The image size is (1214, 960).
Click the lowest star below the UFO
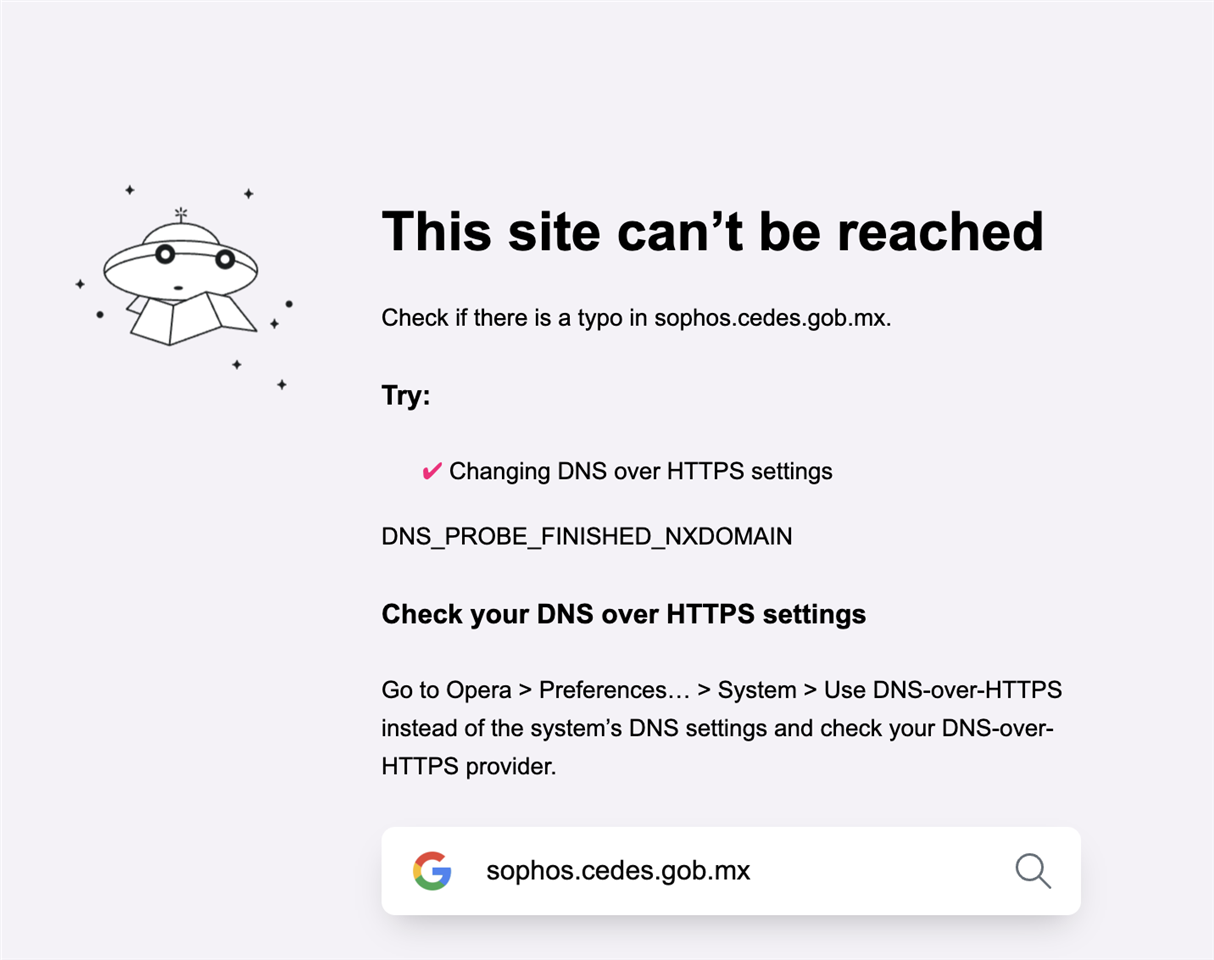tap(282, 384)
